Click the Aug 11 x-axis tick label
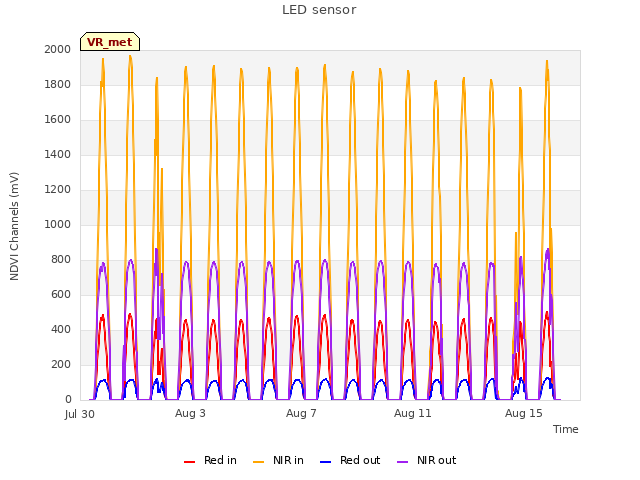The width and height of the screenshot is (640, 480). [413, 413]
